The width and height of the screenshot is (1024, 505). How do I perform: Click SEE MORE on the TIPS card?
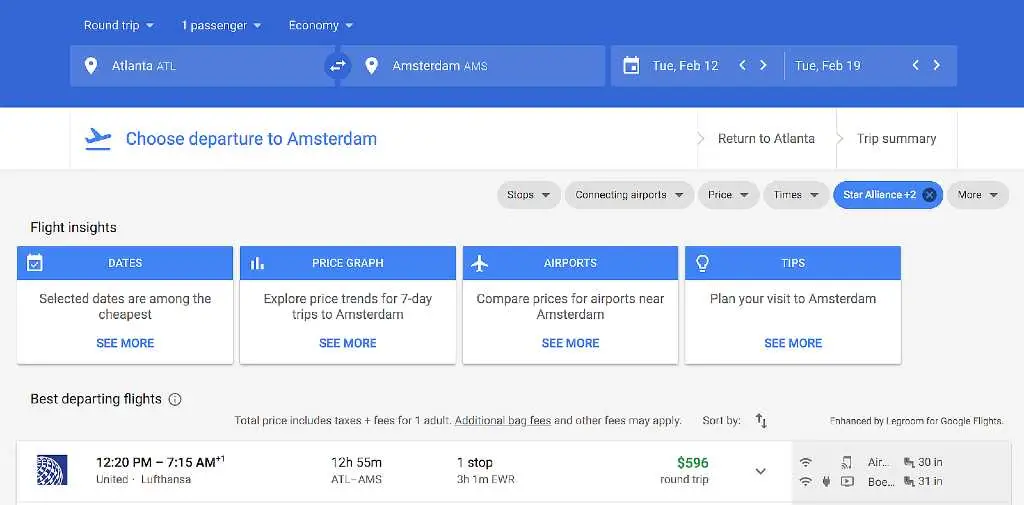tap(793, 343)
